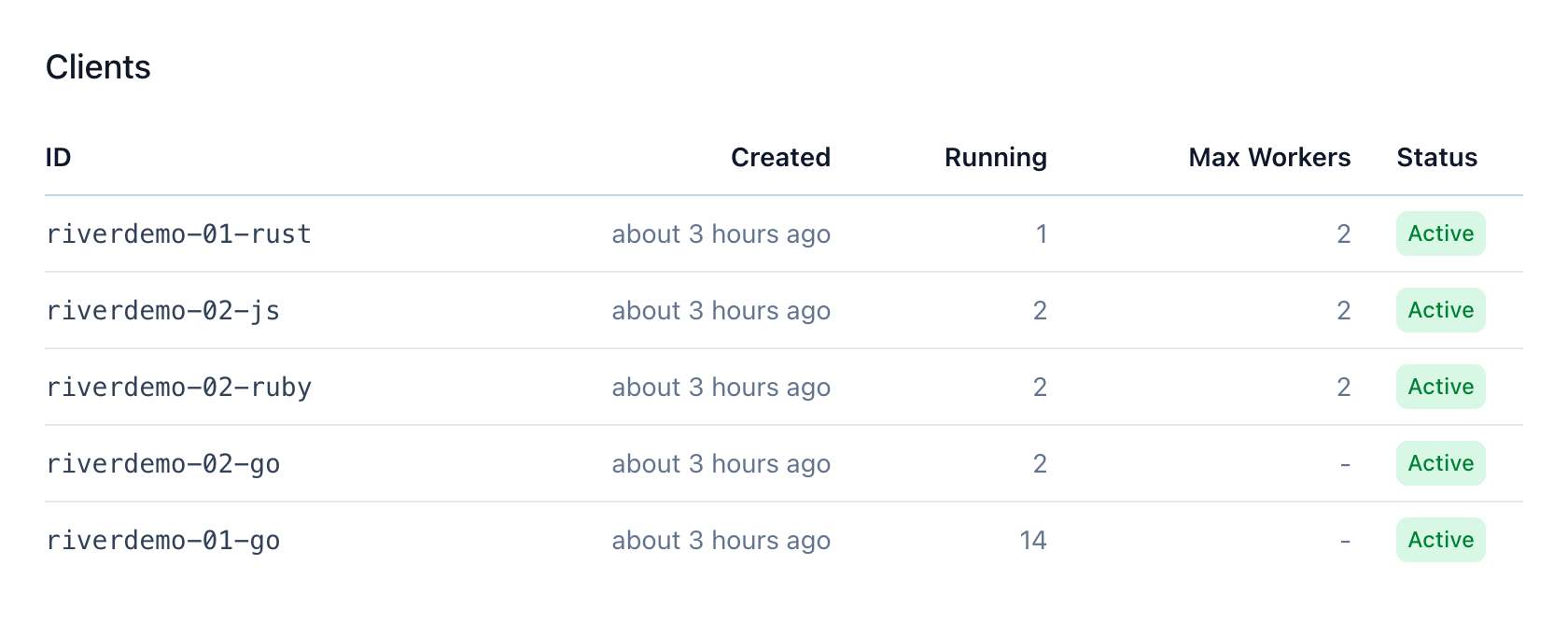Select client riverdemo-02-js
1568x622 pixels.
pos(163,310)
